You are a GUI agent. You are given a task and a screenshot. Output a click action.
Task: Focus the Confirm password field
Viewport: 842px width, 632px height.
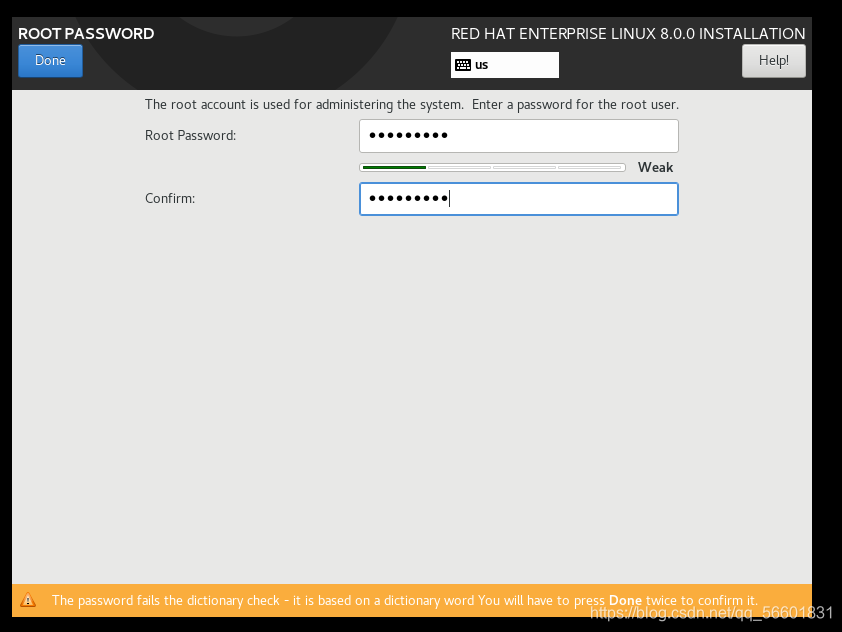(519, 199)
